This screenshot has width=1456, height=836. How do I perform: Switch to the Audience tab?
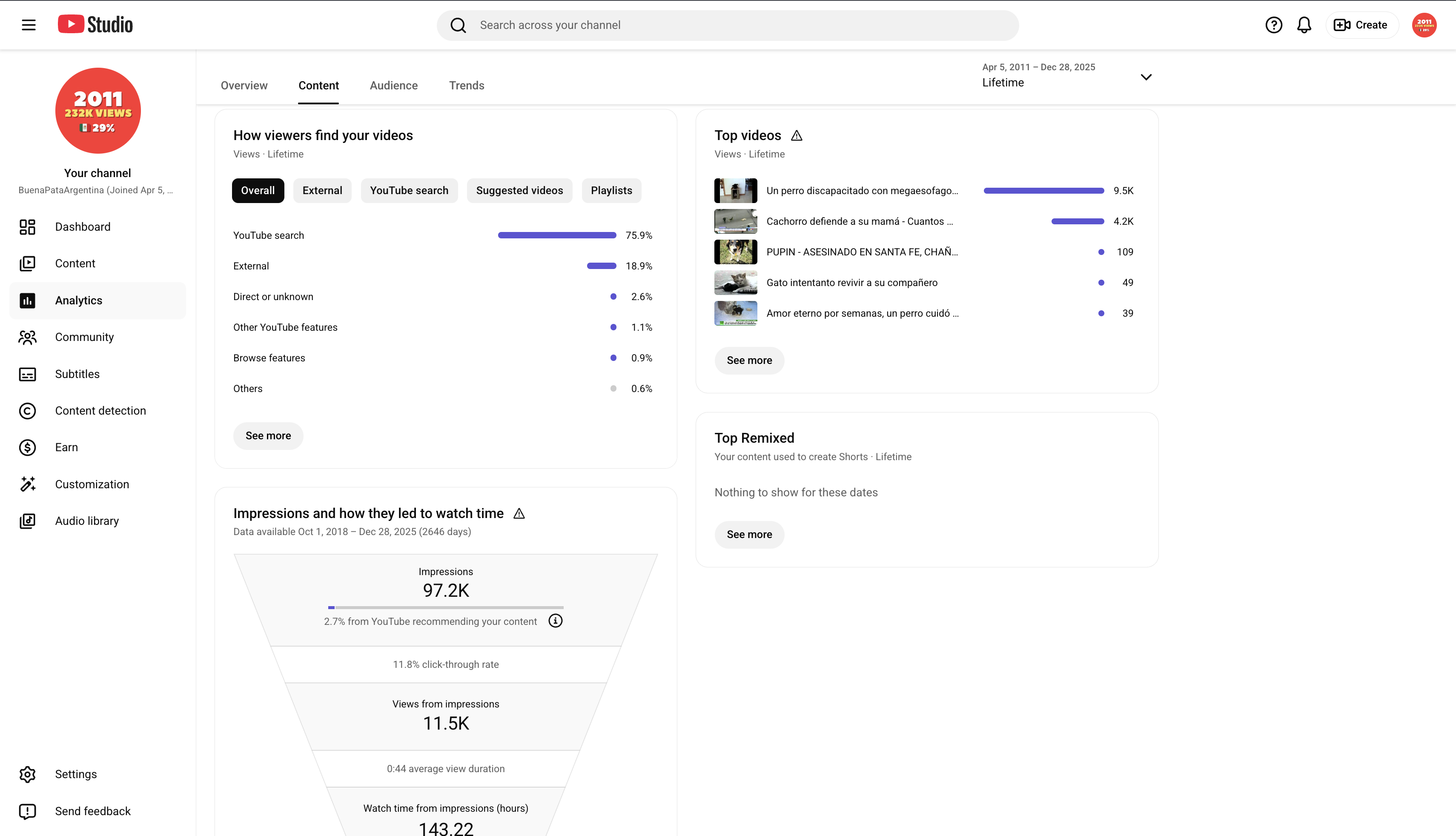tap(394, 86)
